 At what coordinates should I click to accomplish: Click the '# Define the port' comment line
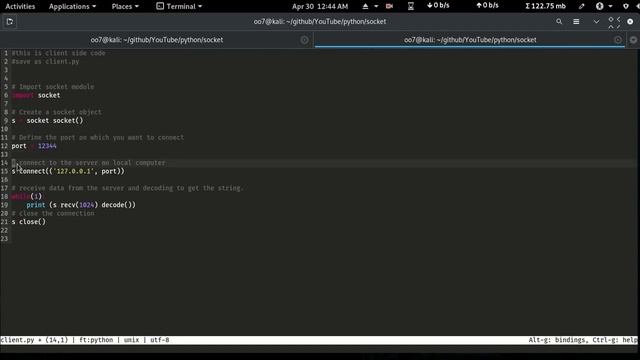(98, 137)
